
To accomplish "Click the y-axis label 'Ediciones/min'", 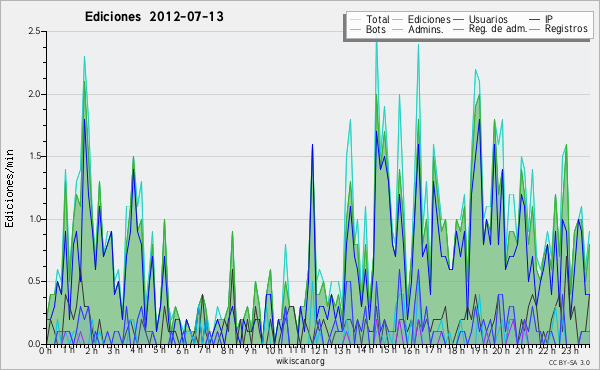I will point(9,189).
